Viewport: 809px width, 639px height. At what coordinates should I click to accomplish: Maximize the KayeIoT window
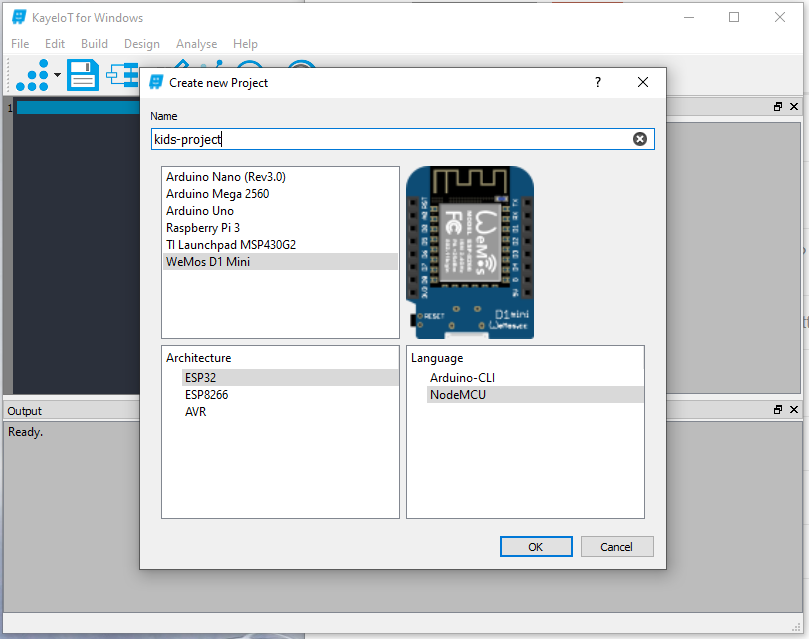tap(734, 17)
